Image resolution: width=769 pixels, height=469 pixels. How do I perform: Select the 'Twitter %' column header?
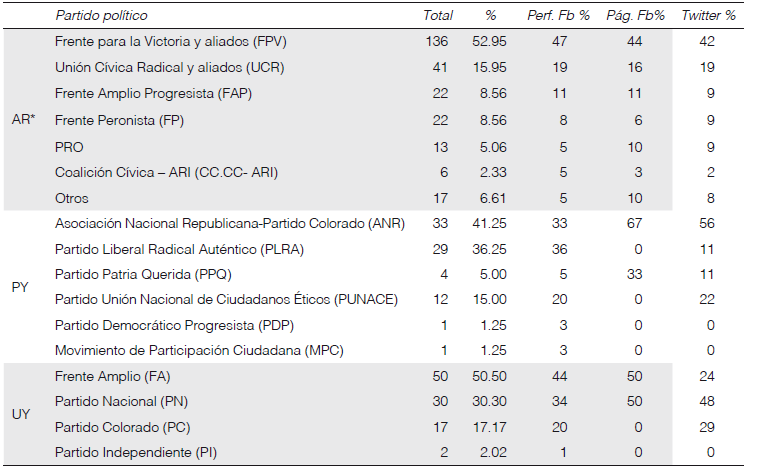pos(708,16)
